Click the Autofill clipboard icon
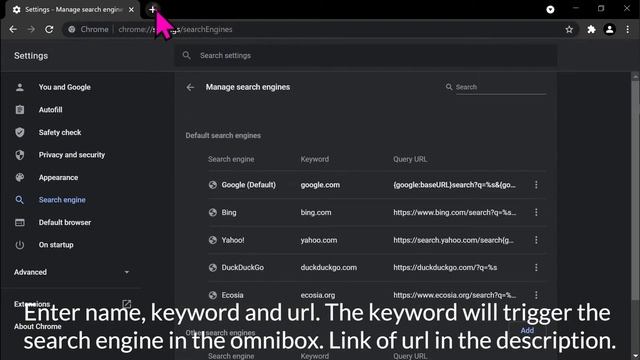Screen dimensions: 640x360 click(20, 110)
